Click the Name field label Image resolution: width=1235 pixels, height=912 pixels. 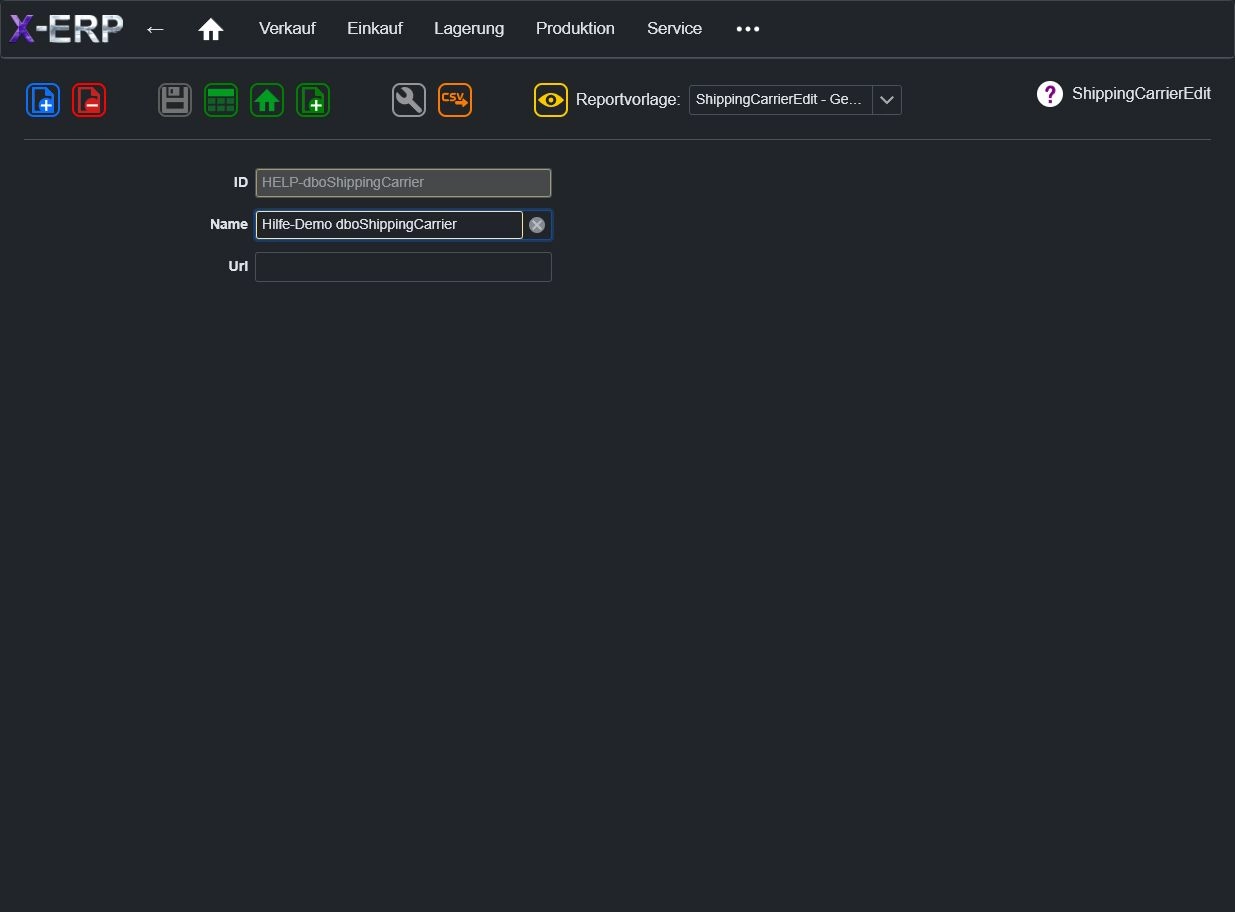(229, 225)
